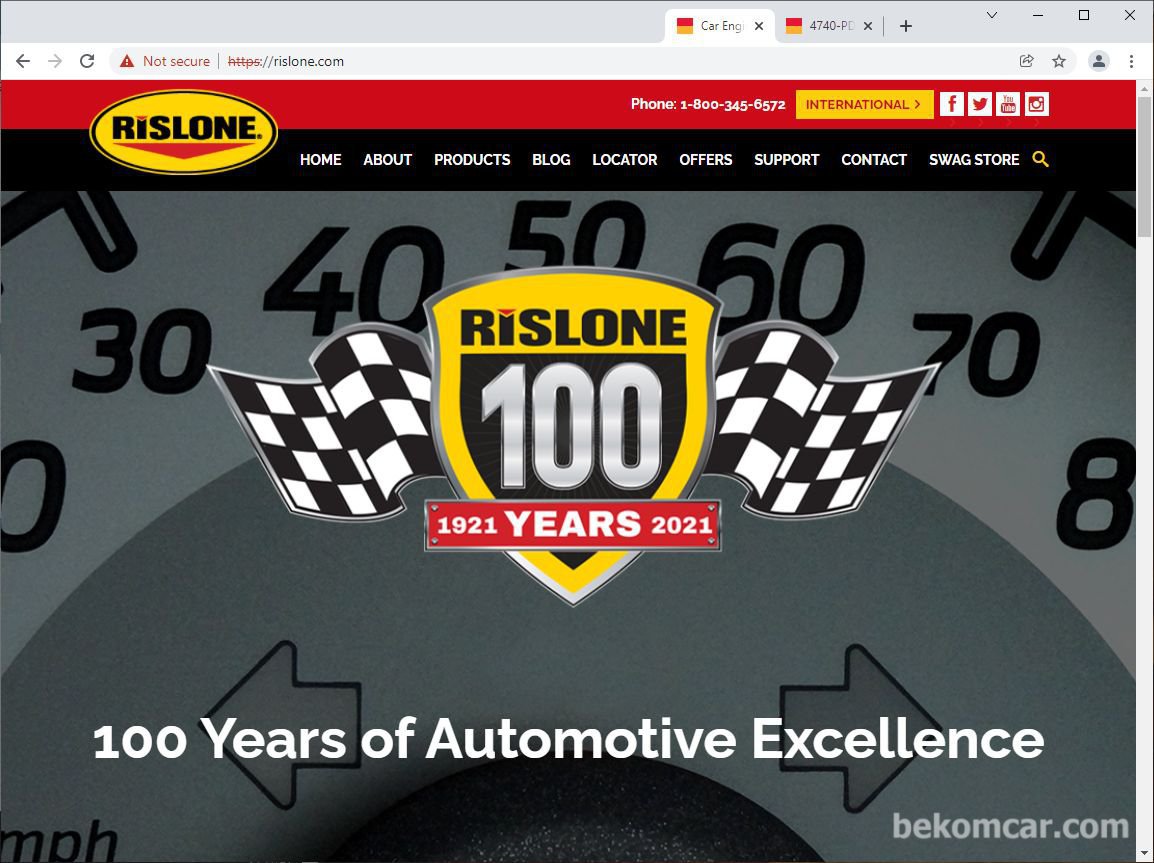The width and height of the screenshot is (1154, 863).
Task: Open the PRODUCTS menu item
Action: [x=472, y=160]
